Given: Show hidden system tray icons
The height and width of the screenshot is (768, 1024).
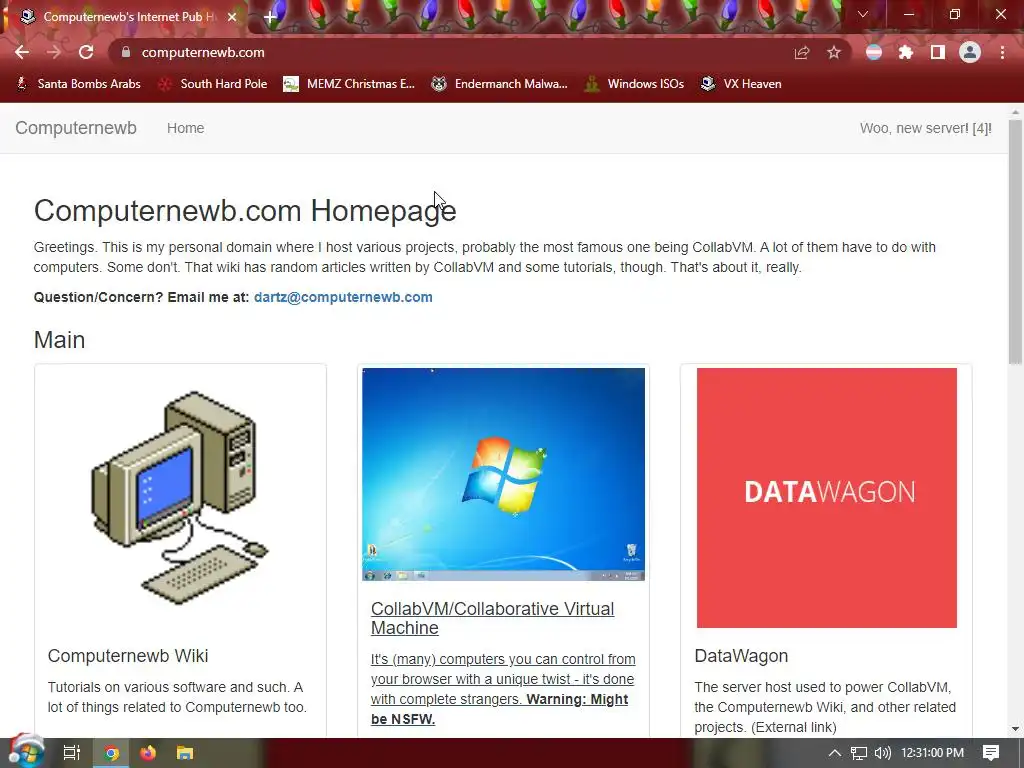Looking at the screenshot, I should tap(835, 753).
